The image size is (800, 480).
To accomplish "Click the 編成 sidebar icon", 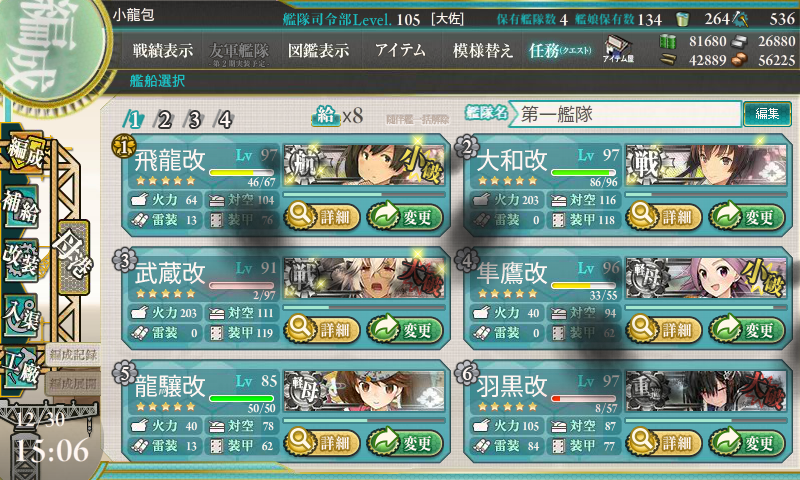I will [x=24, y=152].
